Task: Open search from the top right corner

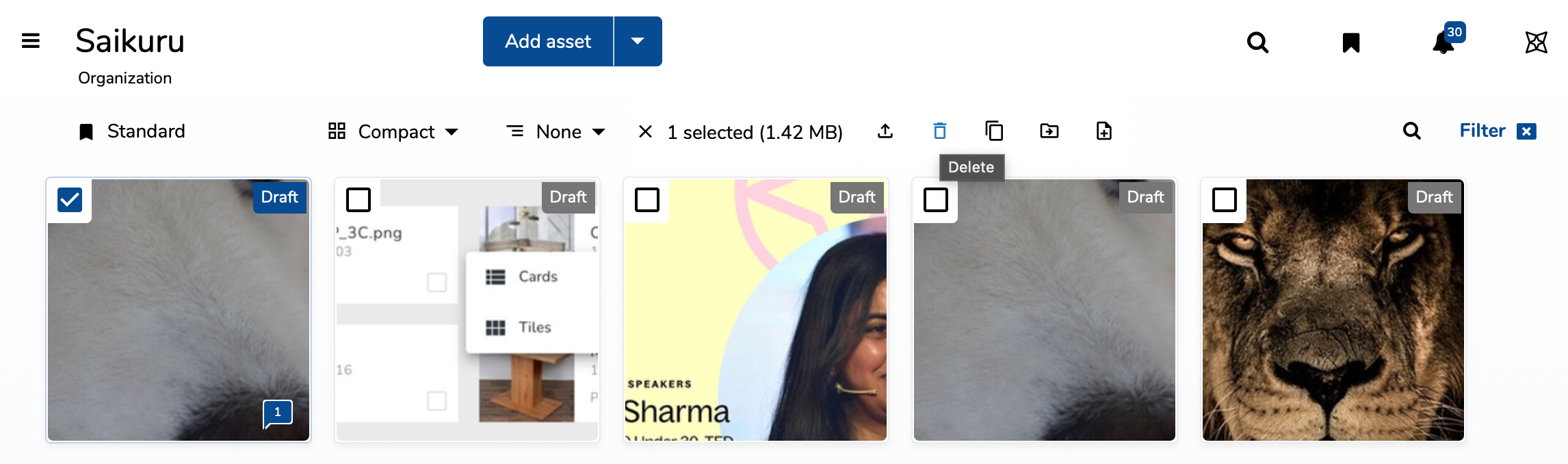Action: (1257, 42)
